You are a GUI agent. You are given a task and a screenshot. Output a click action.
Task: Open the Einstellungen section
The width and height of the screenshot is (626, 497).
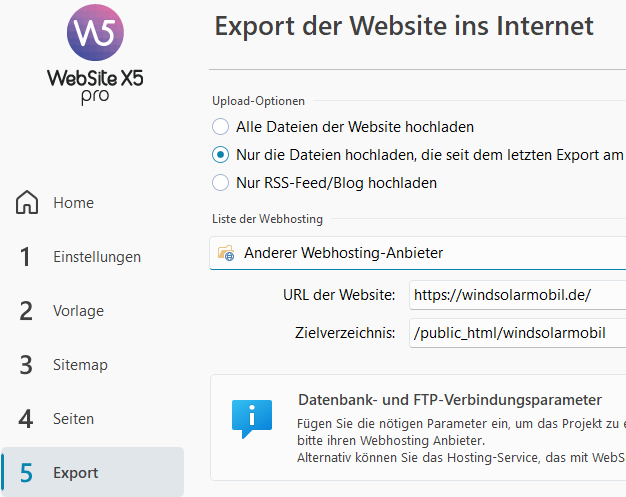click(x=97, y=257)
